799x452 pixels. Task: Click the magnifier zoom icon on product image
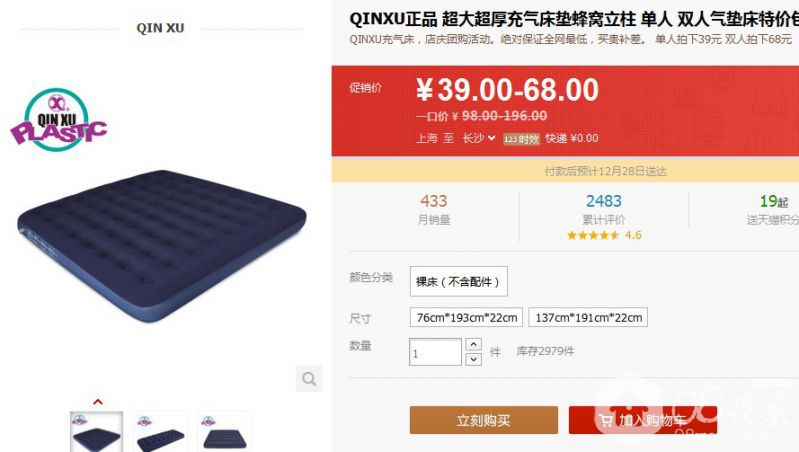click(x=309, y=379)
